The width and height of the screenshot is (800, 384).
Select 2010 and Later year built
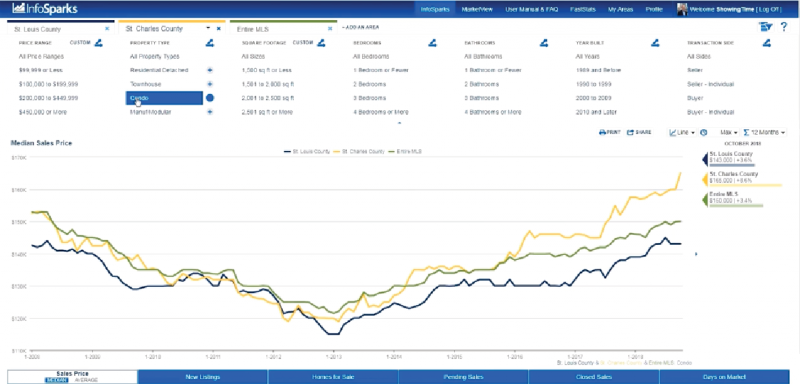596,112
